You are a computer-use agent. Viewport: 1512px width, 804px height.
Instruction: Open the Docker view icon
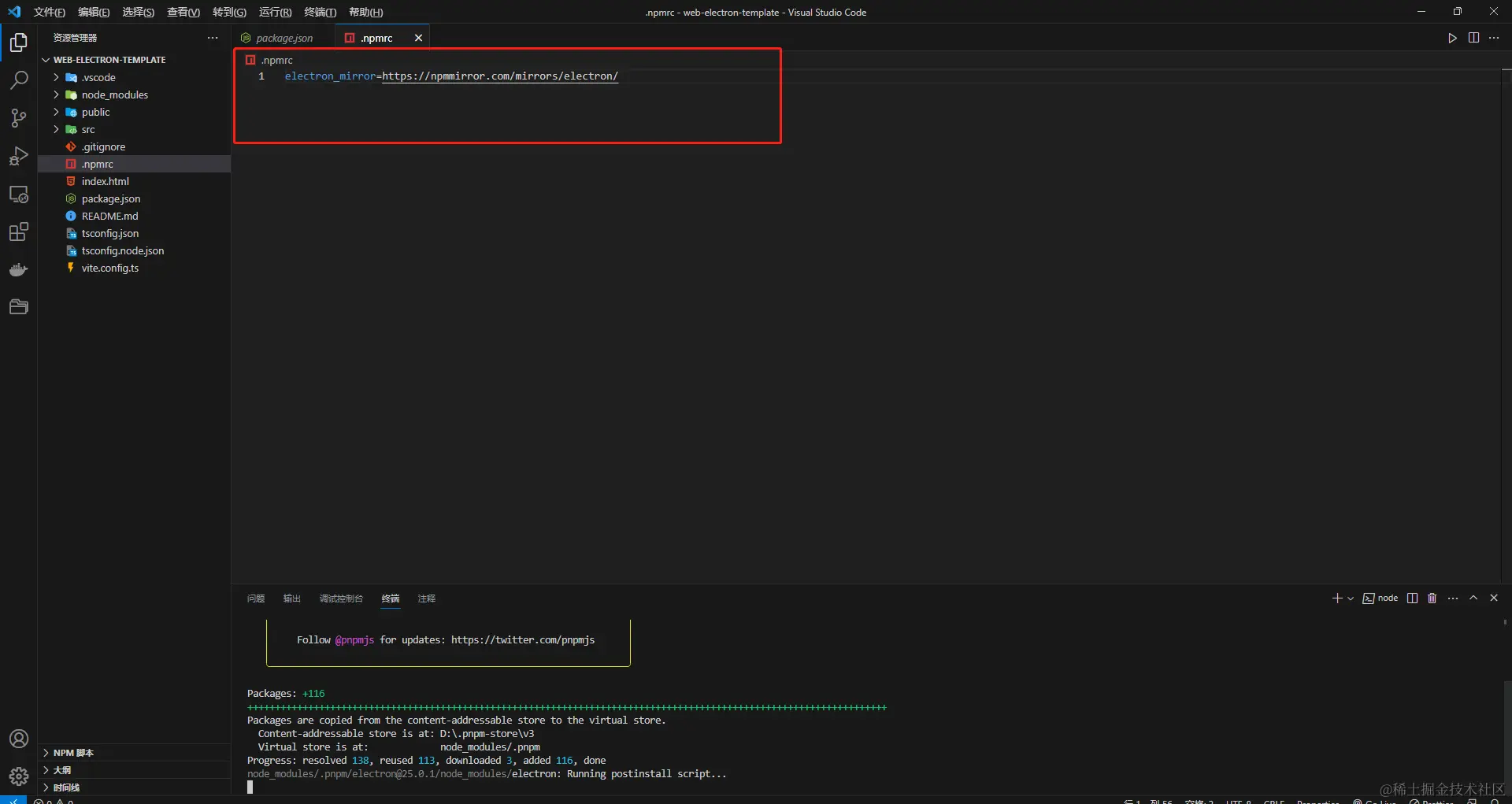point(19,269)
